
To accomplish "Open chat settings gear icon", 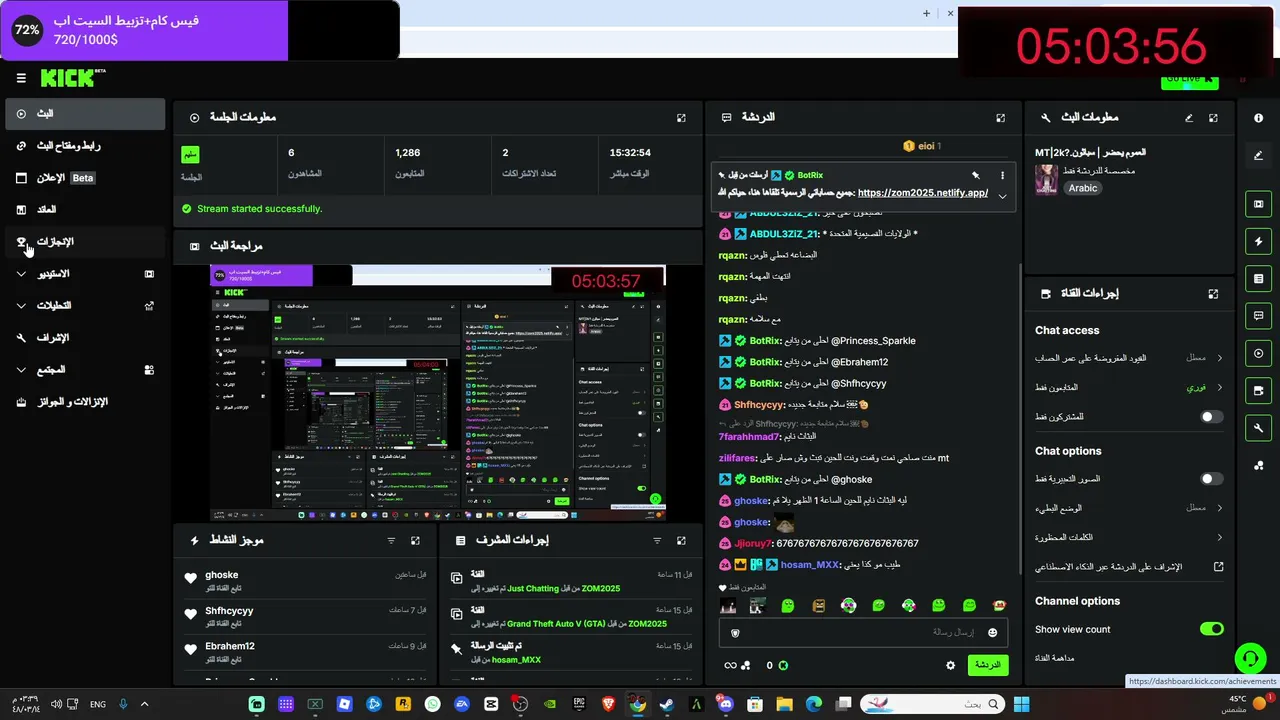I will (x=951, y=665).
